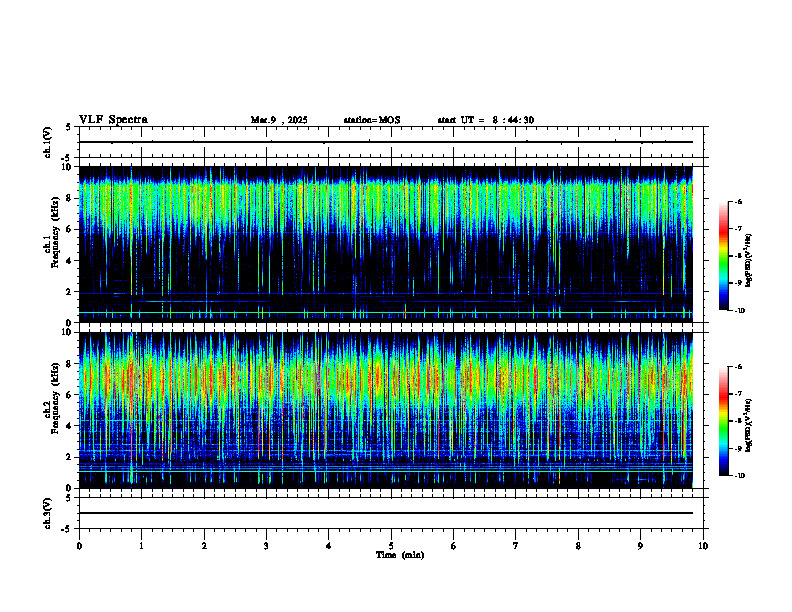792x612 pixels.
Task: Click time axis tick label 5
Action: click(x=391, y=546)
